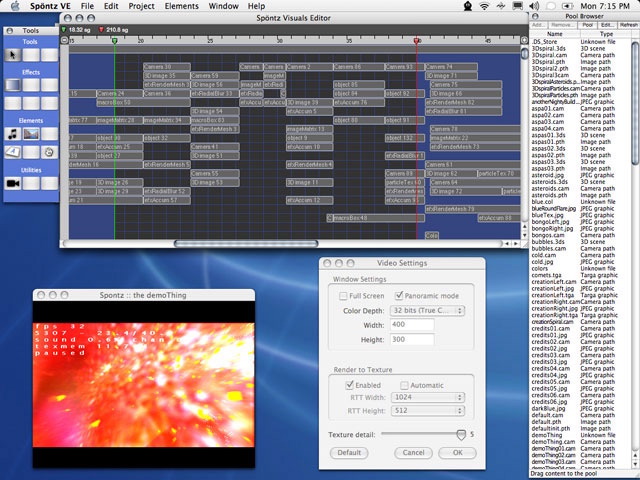Click the Default button in Video Settings
640x480 pixels.
(347, 453)
